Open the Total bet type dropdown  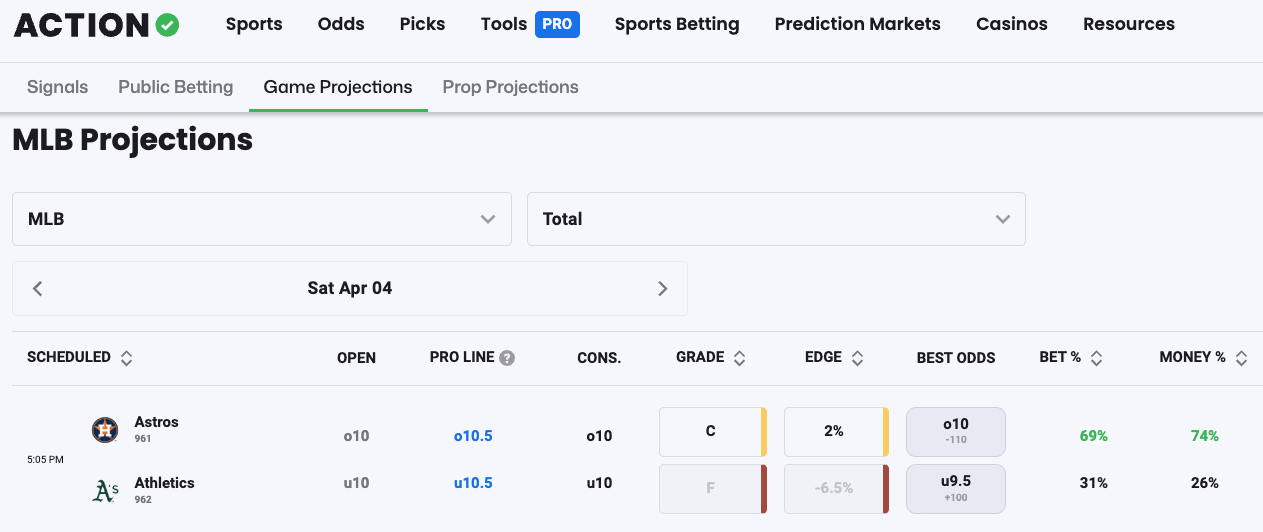click(776, 219)
